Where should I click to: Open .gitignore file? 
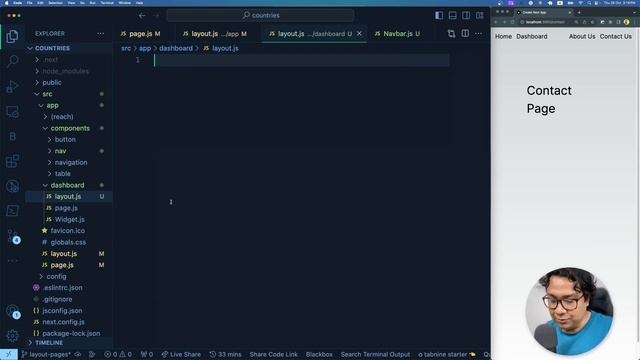point(57,299)
